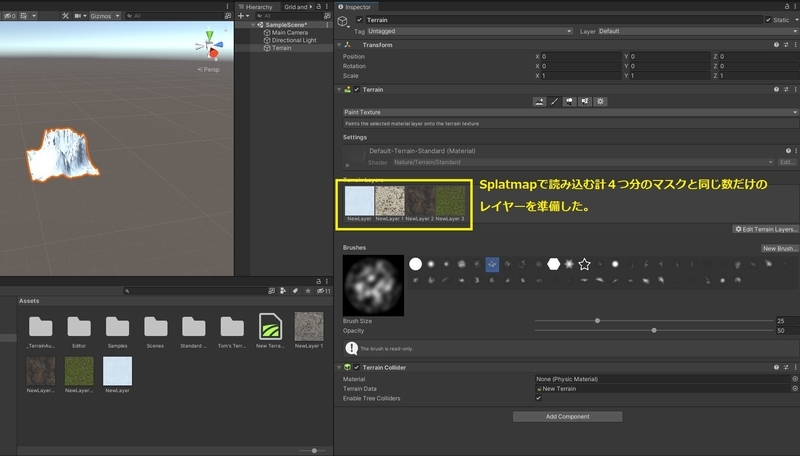Switch to the Hierarchy tab
Viewport: 800px width, 456px height.
[255, 7]
